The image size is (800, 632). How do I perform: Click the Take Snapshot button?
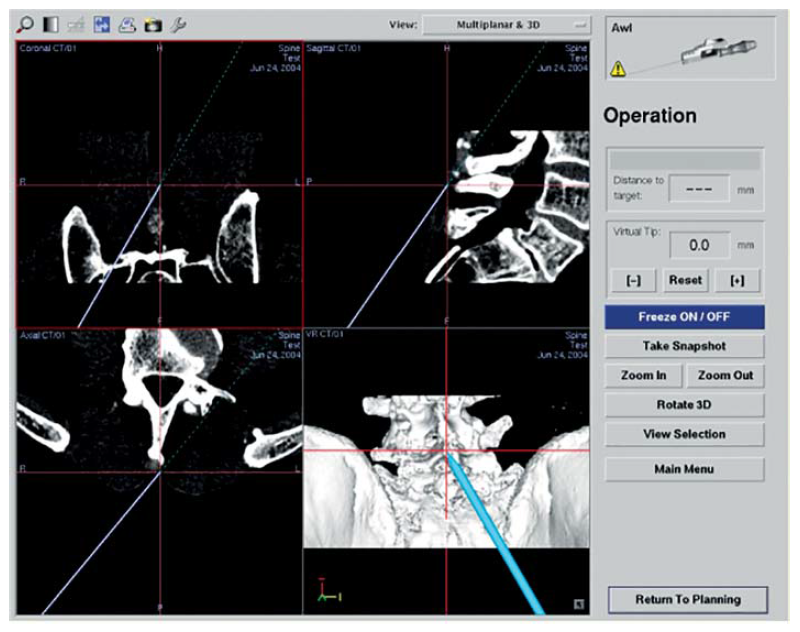click(684, 346)
